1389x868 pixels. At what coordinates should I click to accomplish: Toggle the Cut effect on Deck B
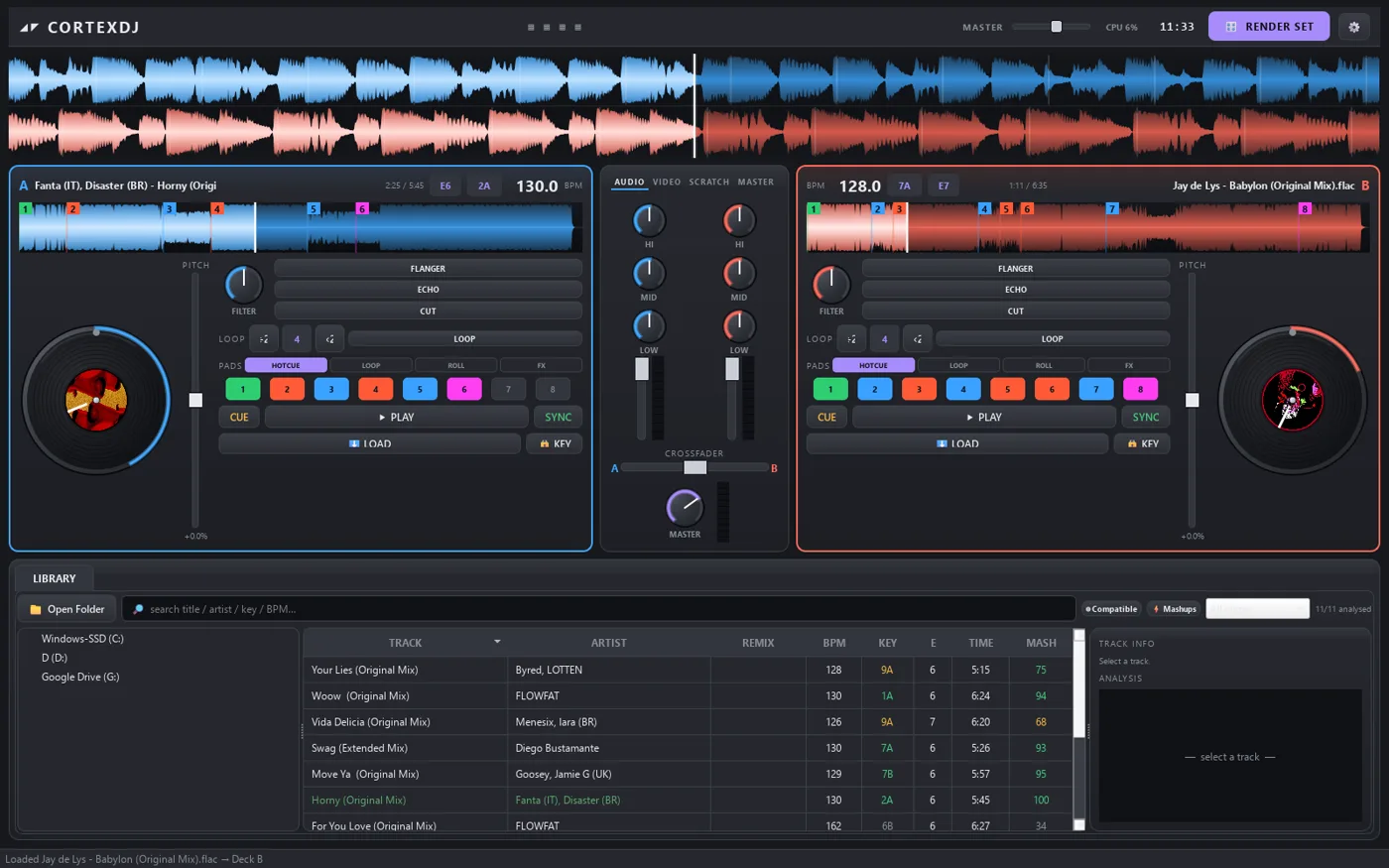click(x=1015, y=310)
